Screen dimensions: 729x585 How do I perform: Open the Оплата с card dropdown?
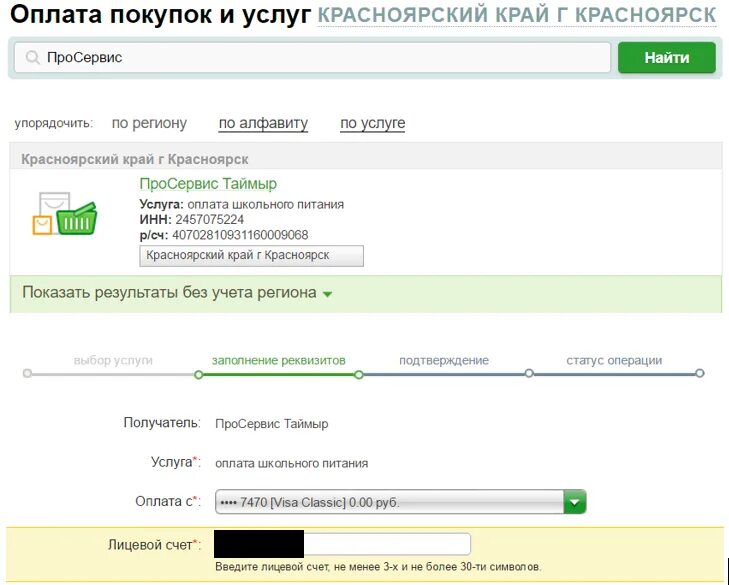pos(400,502)
